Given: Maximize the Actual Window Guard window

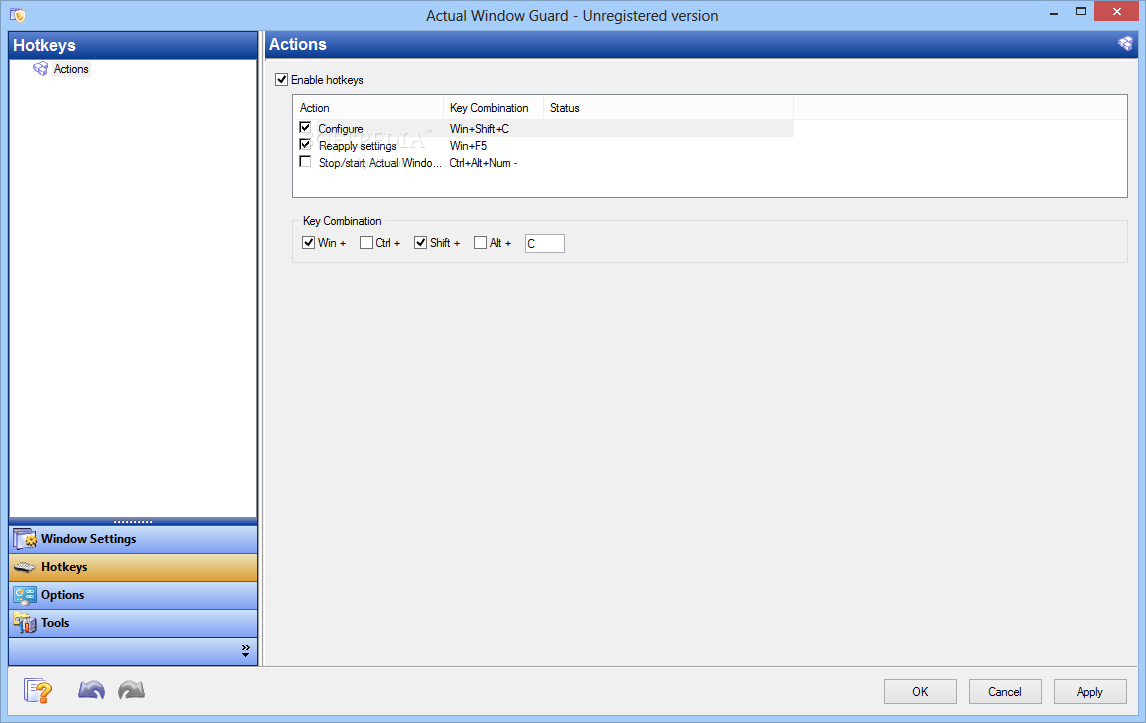Looking at the screenshot, I should 1081,12.
